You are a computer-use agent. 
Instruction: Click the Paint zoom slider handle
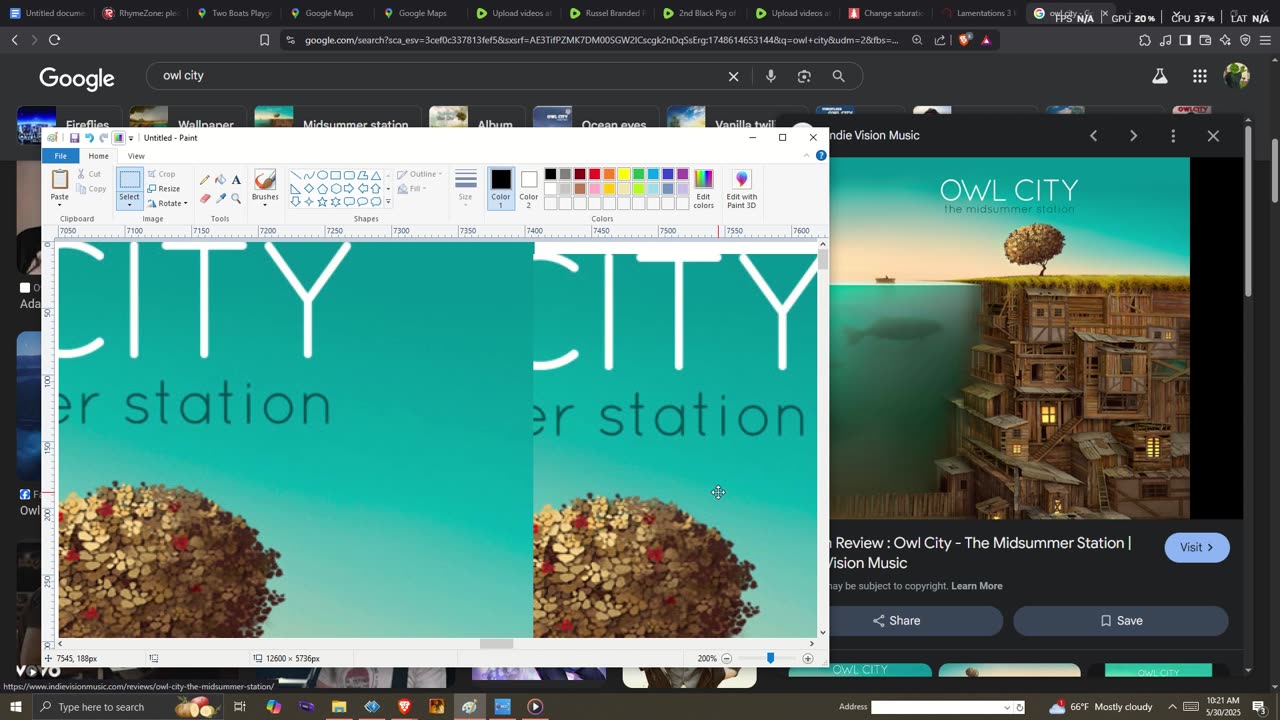[770, 658]
